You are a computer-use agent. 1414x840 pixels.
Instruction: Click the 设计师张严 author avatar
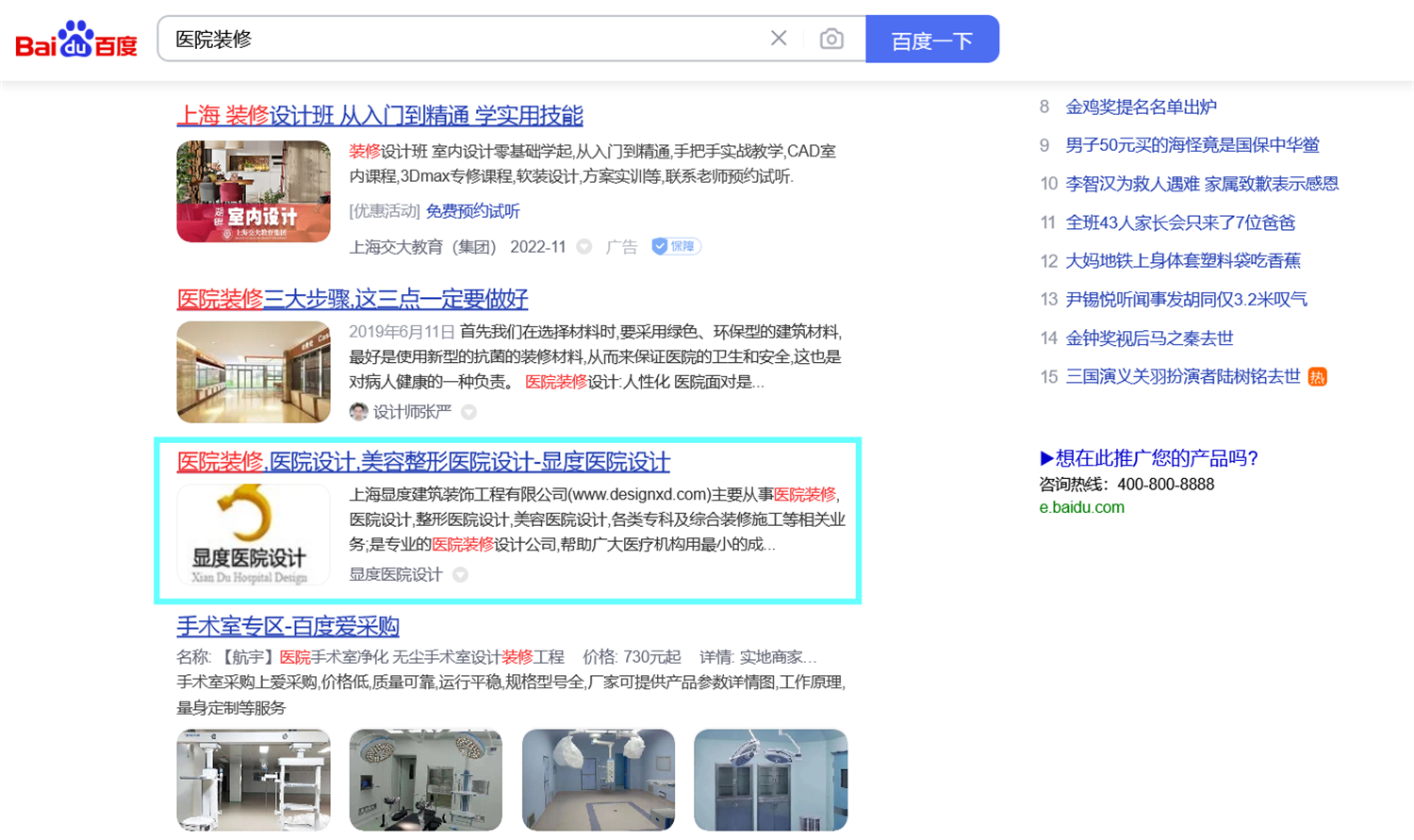[x=358, y=412]
